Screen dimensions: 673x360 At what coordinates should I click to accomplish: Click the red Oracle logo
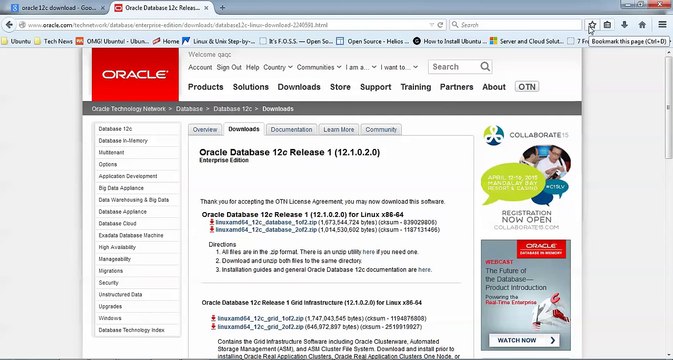[x=135, y=75]
